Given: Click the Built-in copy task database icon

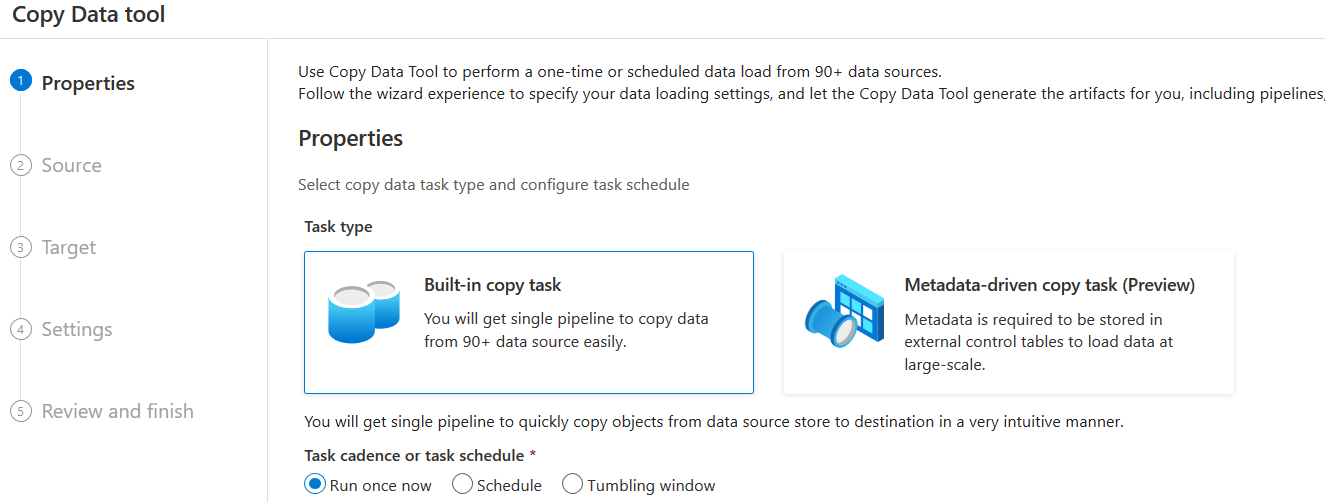Looking at the screenshot, I should coord(364,313).
